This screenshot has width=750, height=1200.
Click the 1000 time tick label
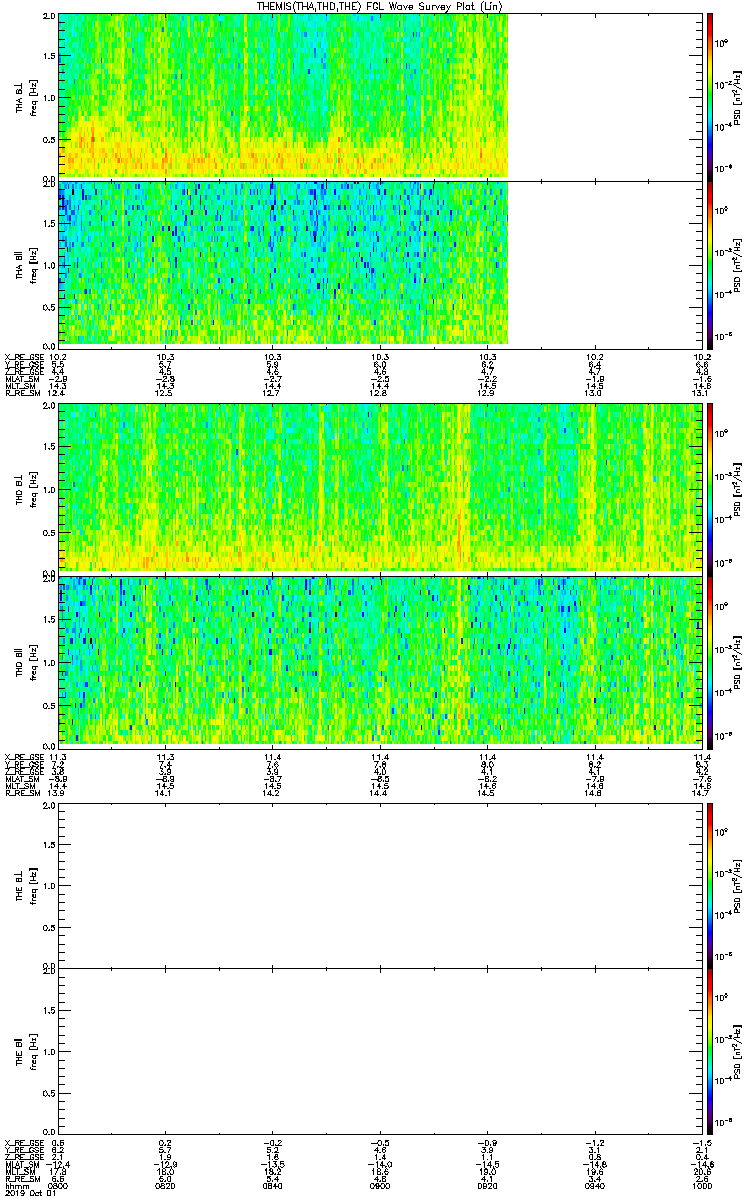pos(701,1187)
